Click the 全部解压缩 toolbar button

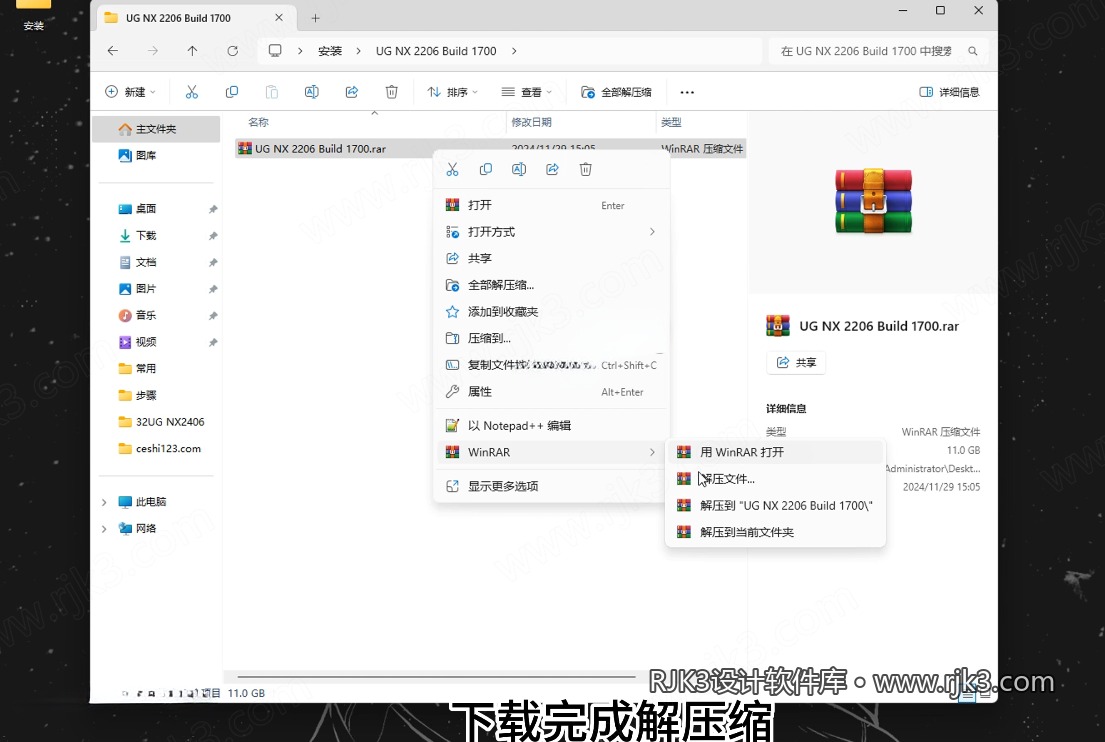coord(616,92)
